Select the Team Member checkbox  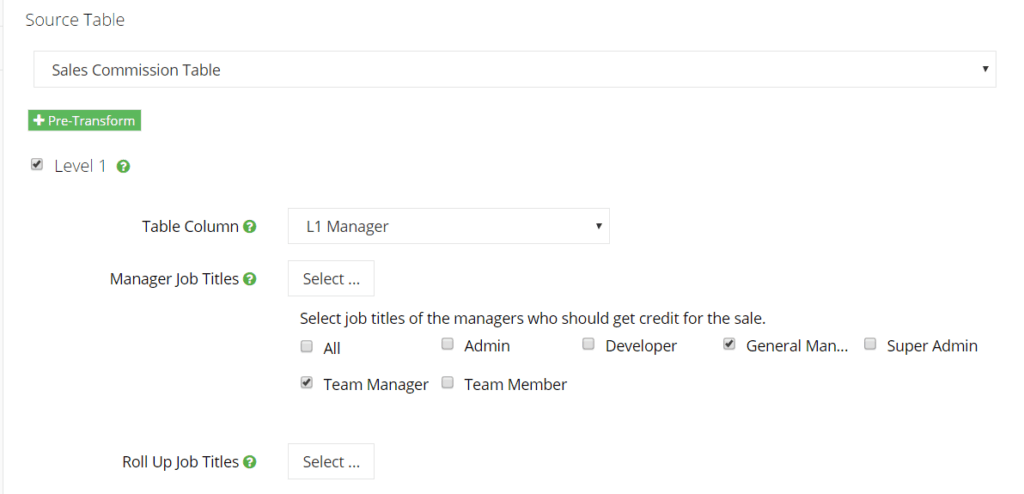(x=447, y=383)
